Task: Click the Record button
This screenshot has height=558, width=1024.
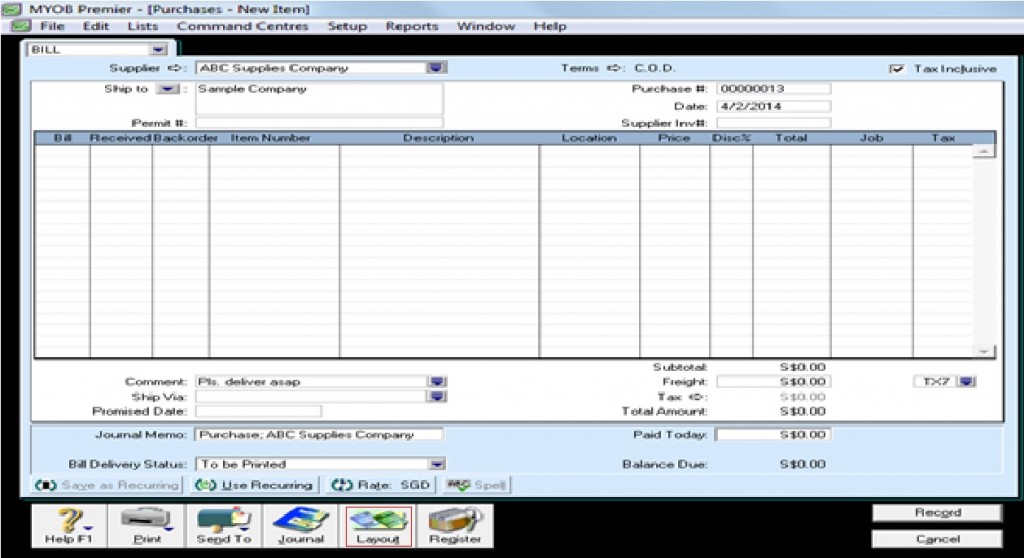Action: 937,513
